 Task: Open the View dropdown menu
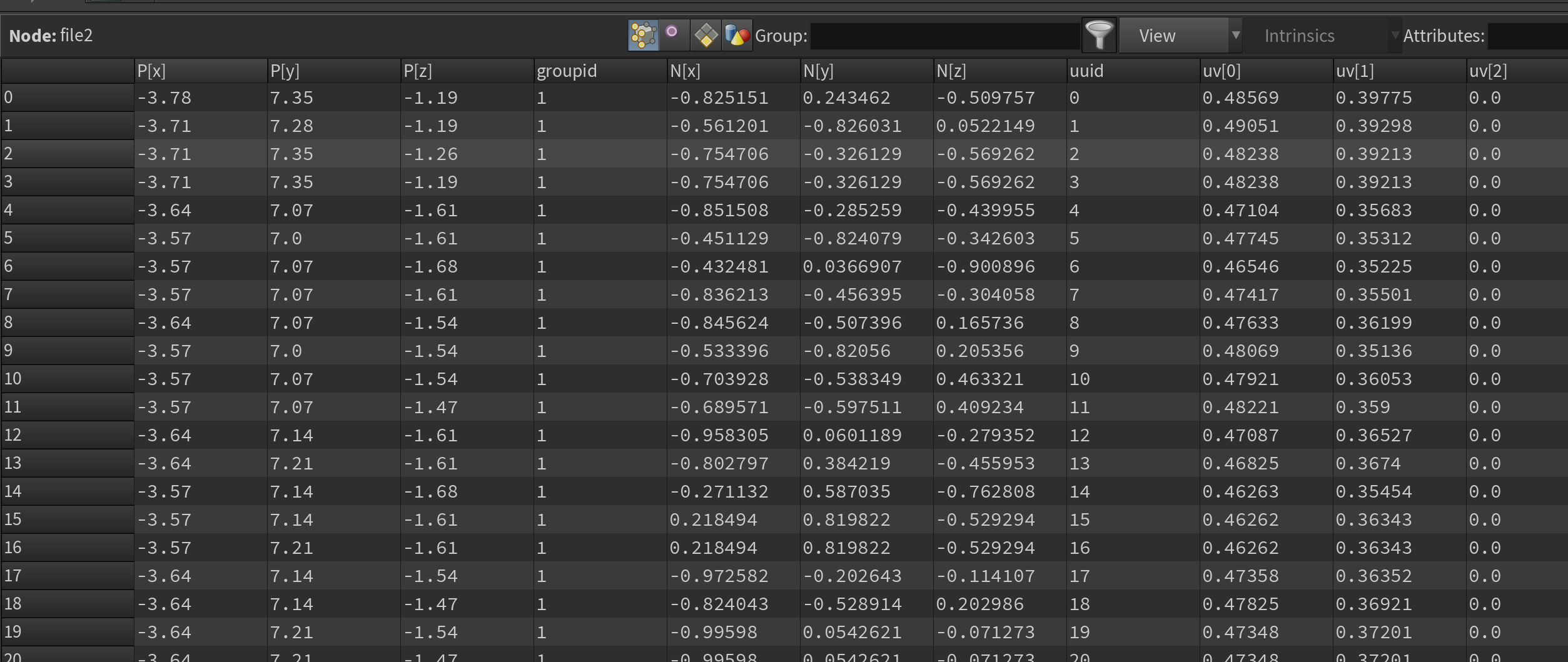(x=1180, y=35)
